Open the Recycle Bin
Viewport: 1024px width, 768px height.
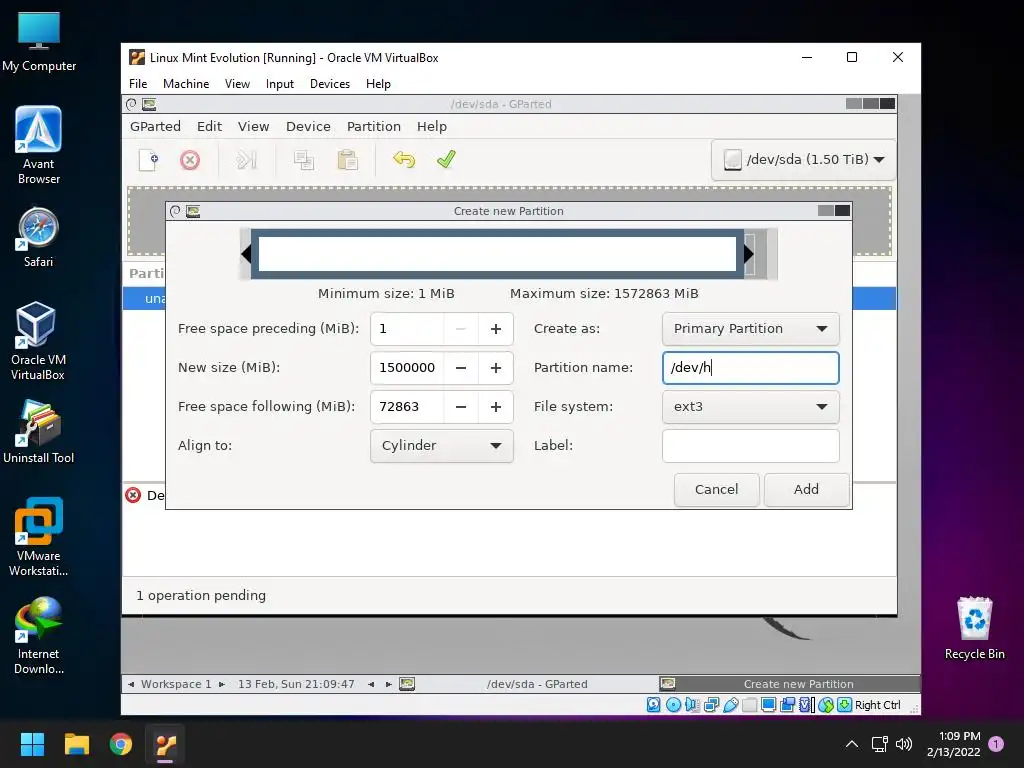[974, 628]
